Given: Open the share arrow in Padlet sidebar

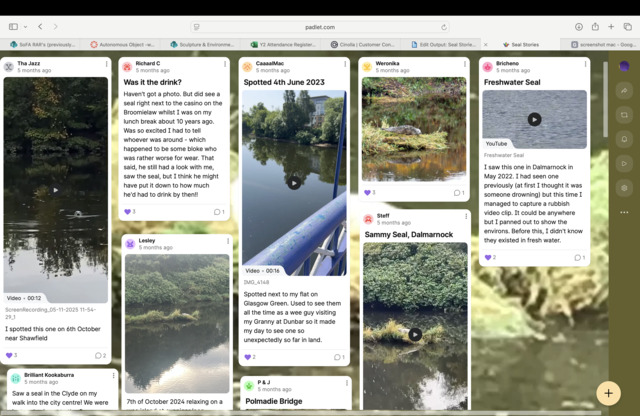Looking at the screenshot, I should tap(624, 91).
